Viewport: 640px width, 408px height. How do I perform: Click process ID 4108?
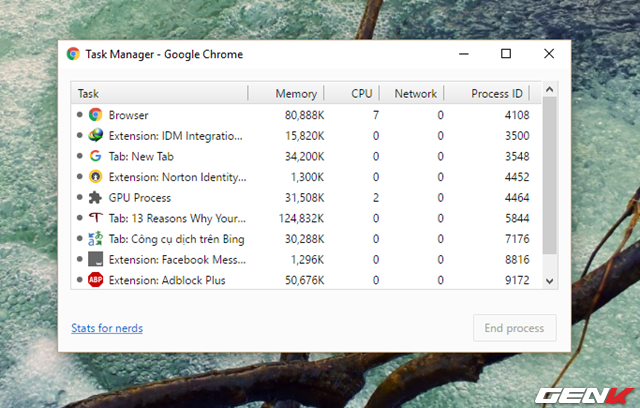click(x=517, y=115)
